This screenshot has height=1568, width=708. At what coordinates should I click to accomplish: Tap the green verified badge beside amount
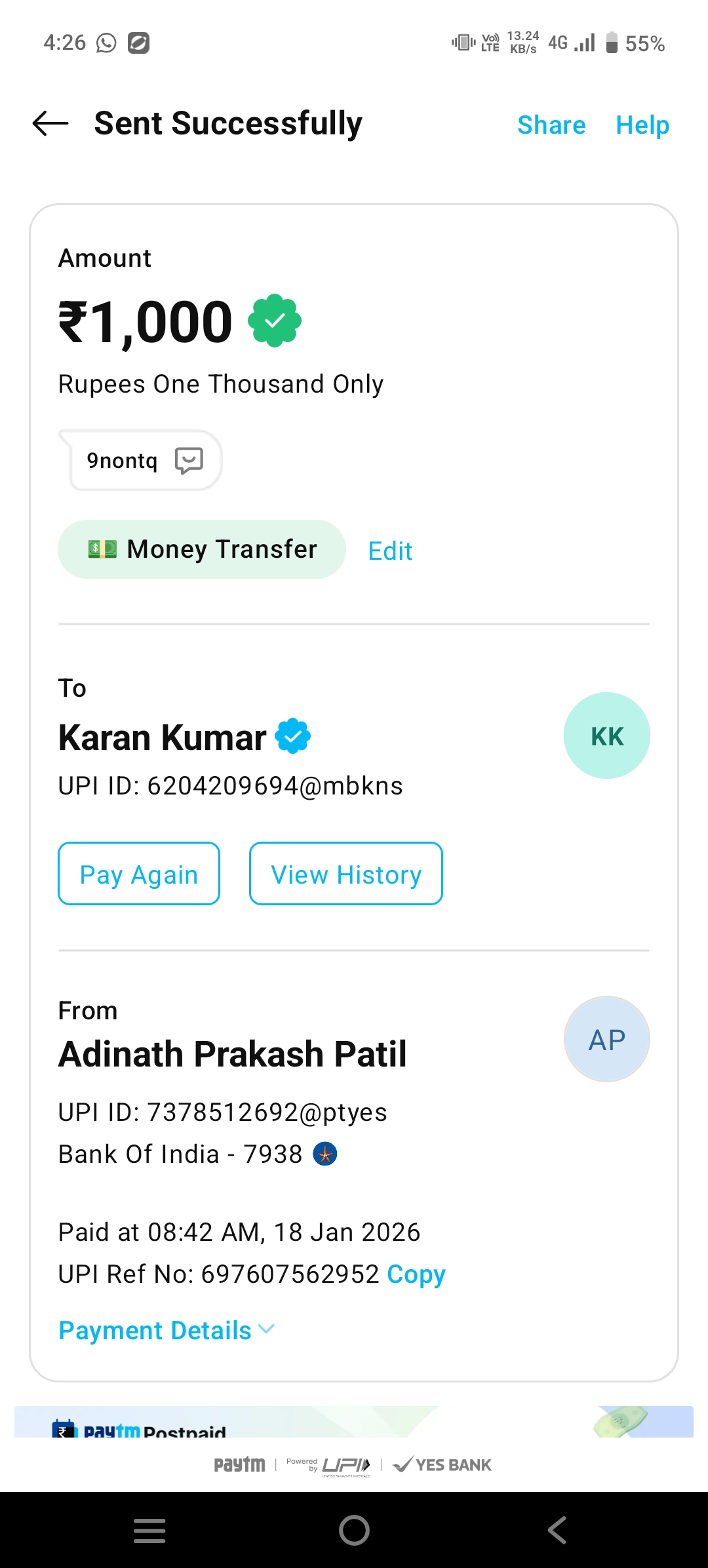click(275, 321)
